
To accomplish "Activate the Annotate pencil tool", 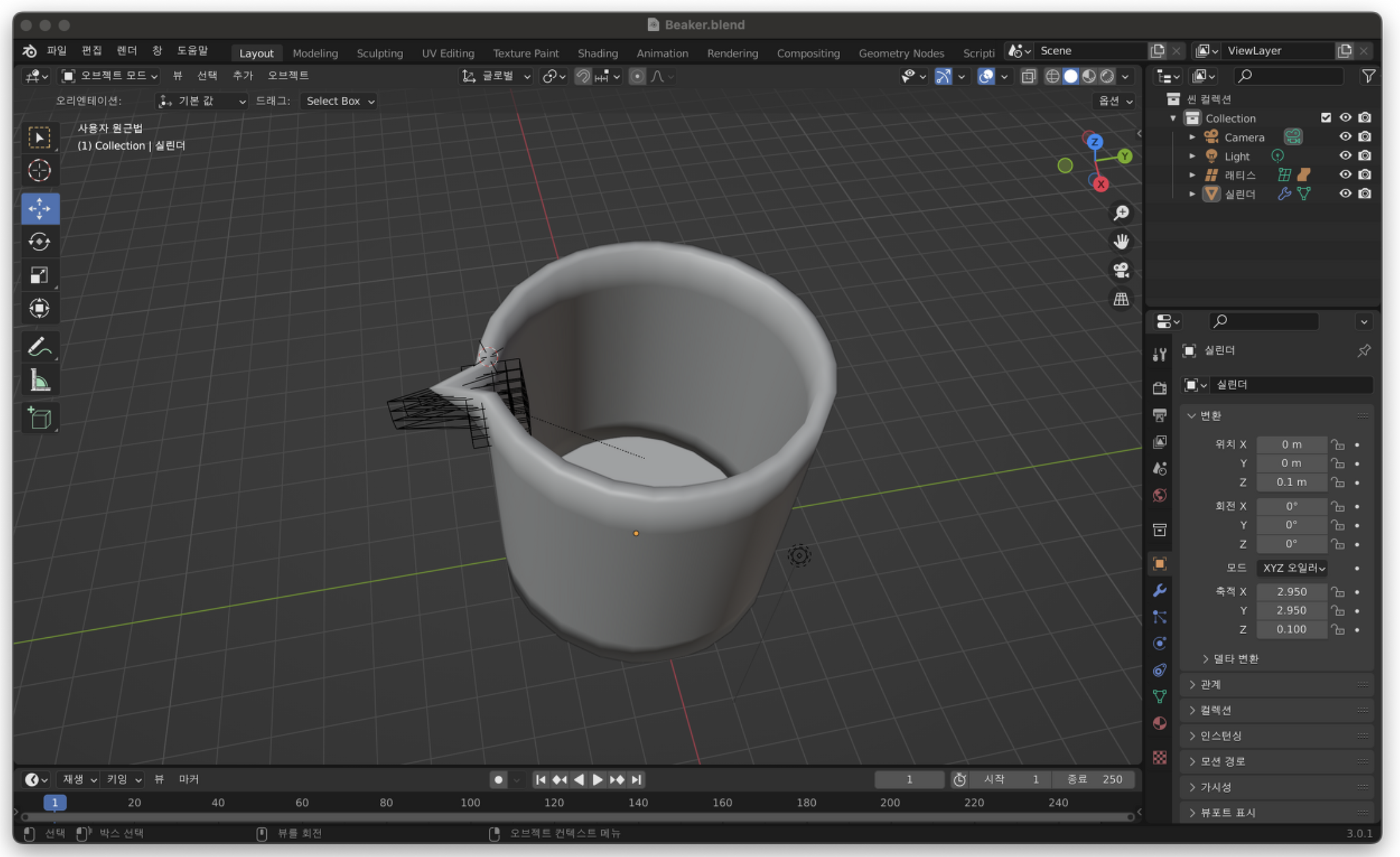I will coord(39,347).
